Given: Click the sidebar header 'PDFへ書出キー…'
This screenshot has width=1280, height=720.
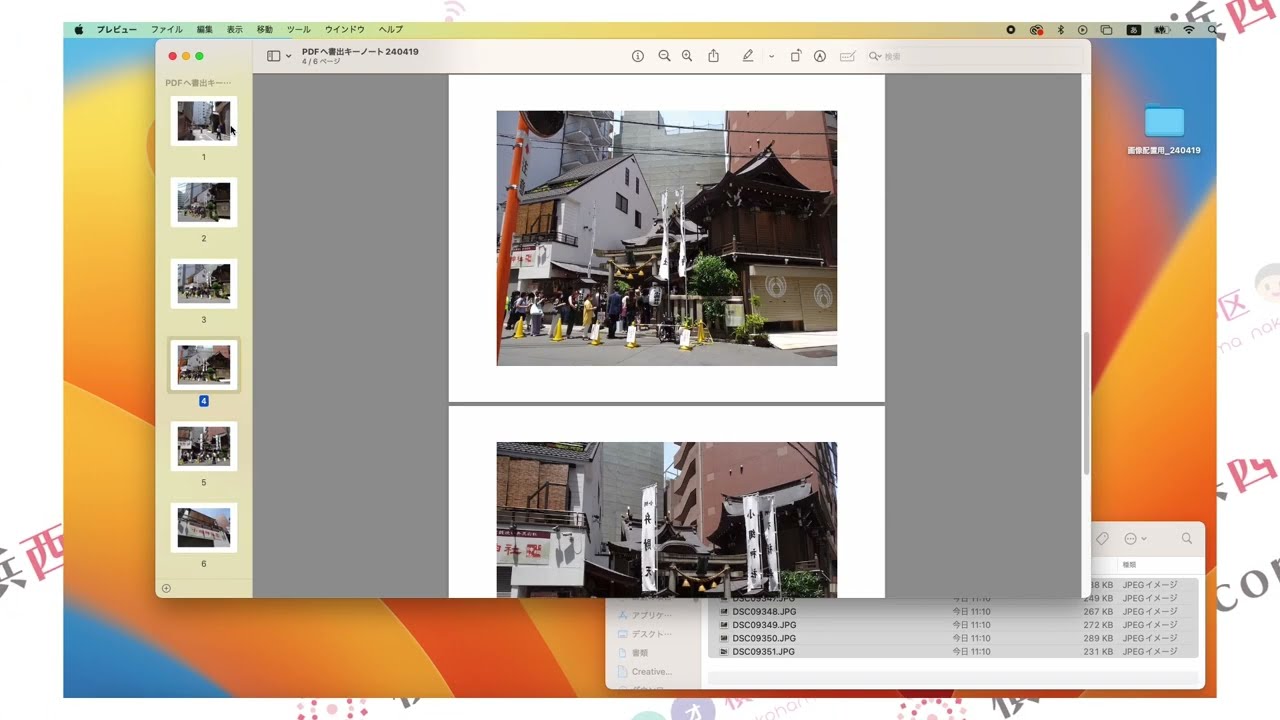Looking at the screenshot, I should click(198, 83).
